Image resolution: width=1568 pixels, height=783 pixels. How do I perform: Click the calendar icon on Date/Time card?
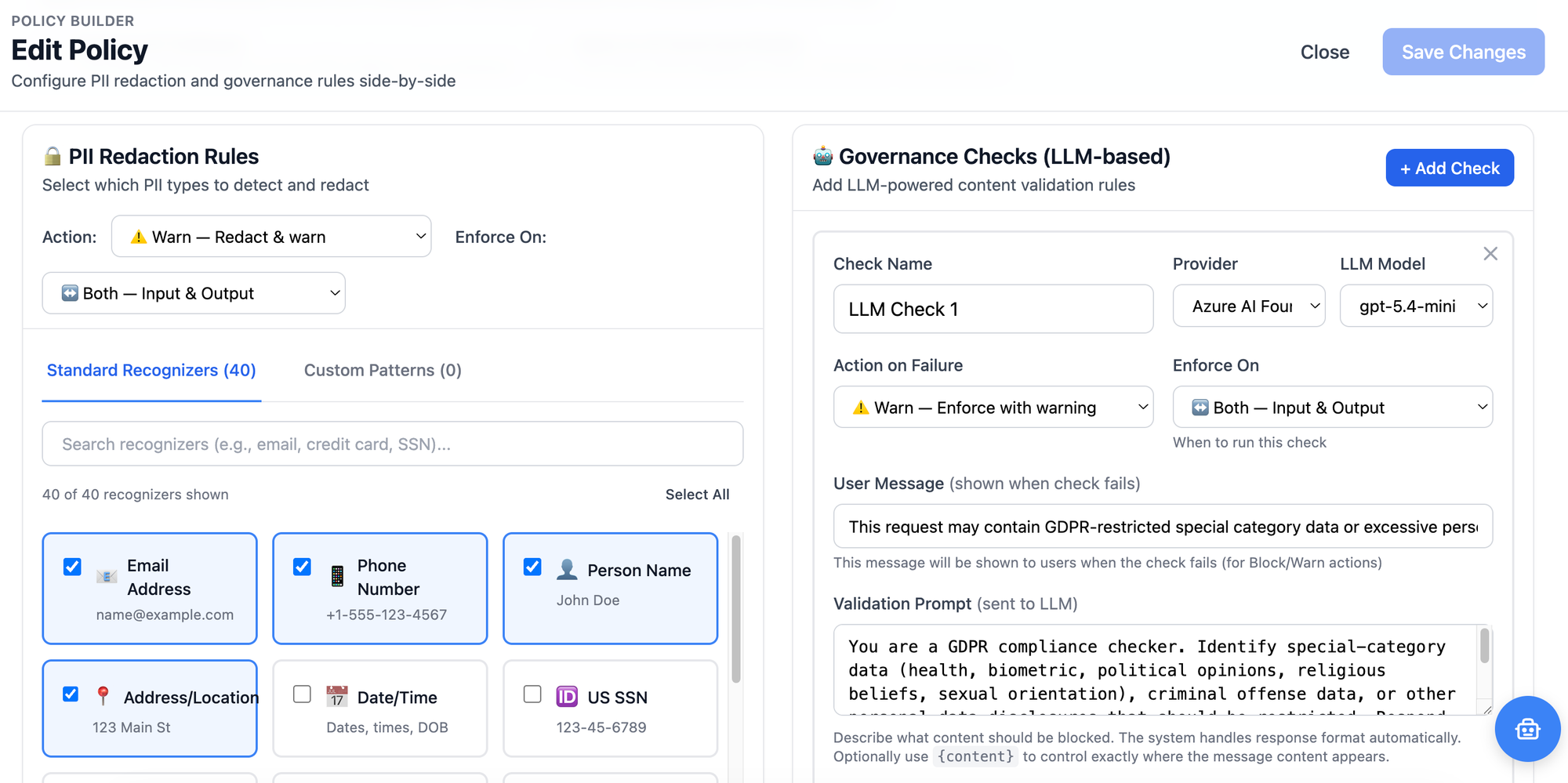337,696
